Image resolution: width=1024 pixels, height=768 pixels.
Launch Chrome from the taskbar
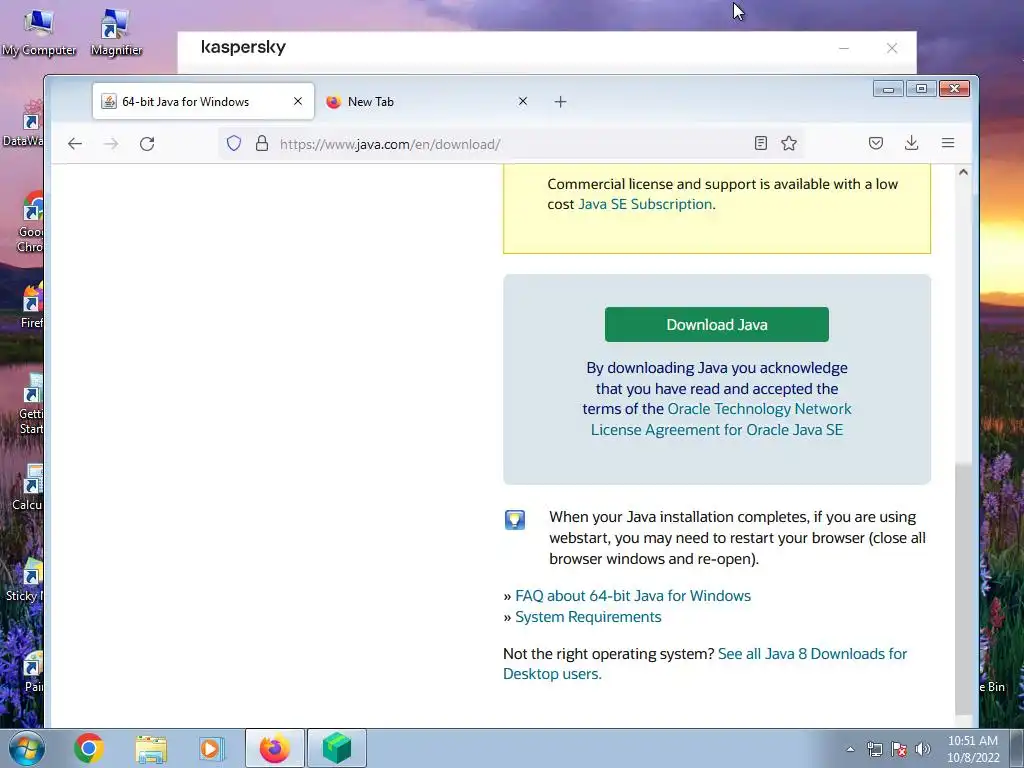89,748
